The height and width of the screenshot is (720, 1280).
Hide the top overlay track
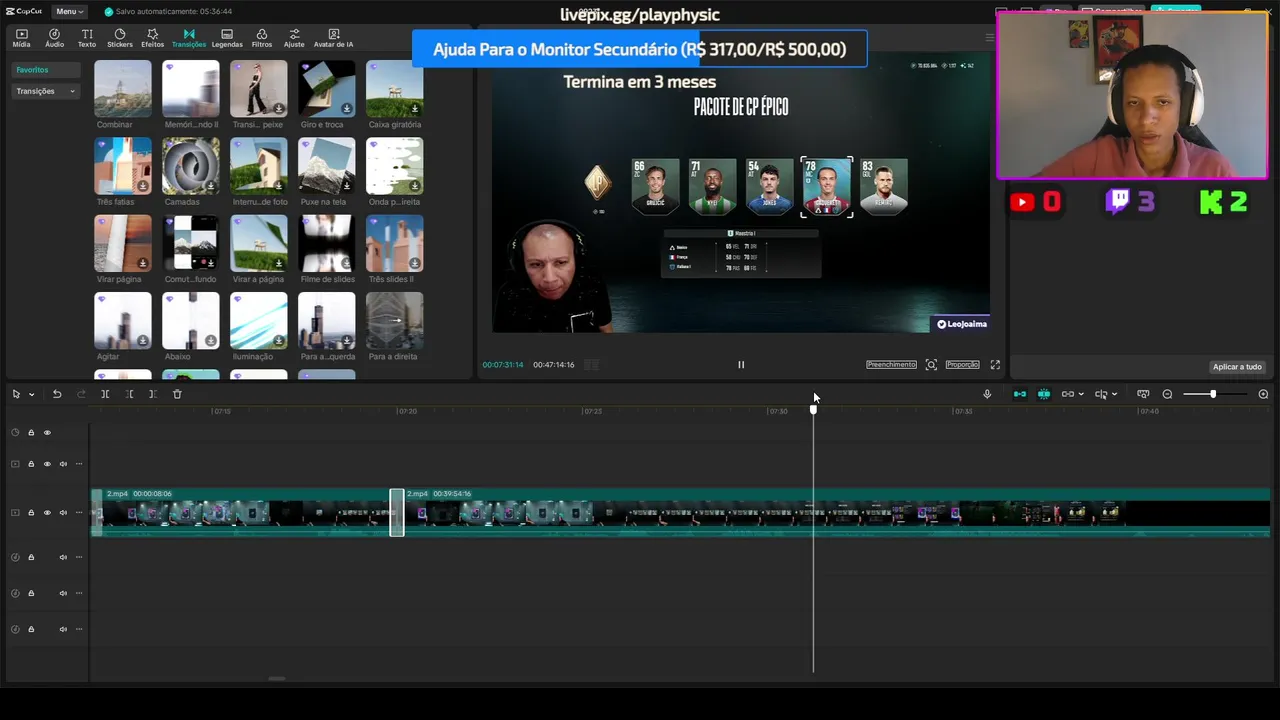pyautogui.click(x=47, y=433)
